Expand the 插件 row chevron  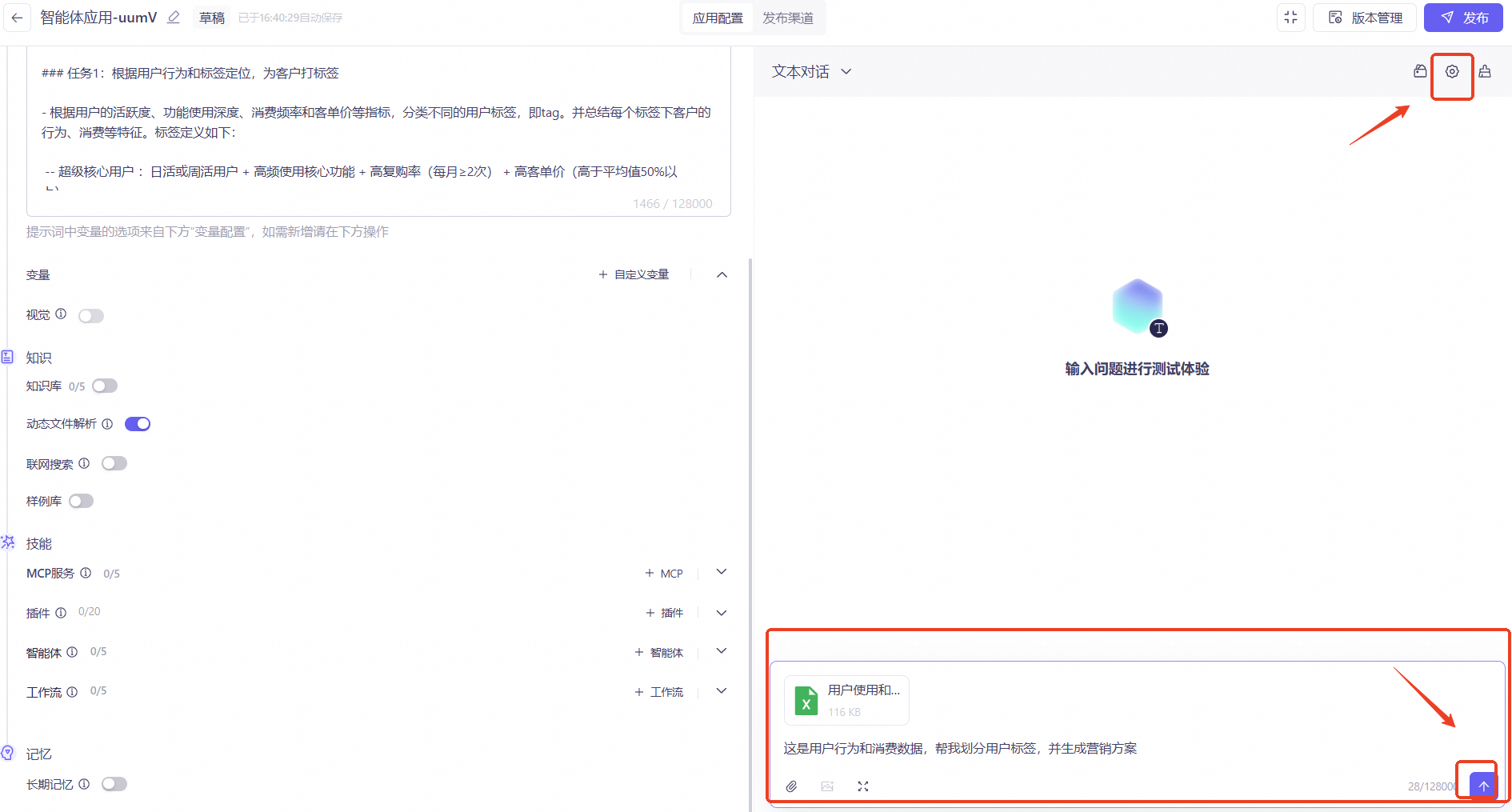point(722,613)
